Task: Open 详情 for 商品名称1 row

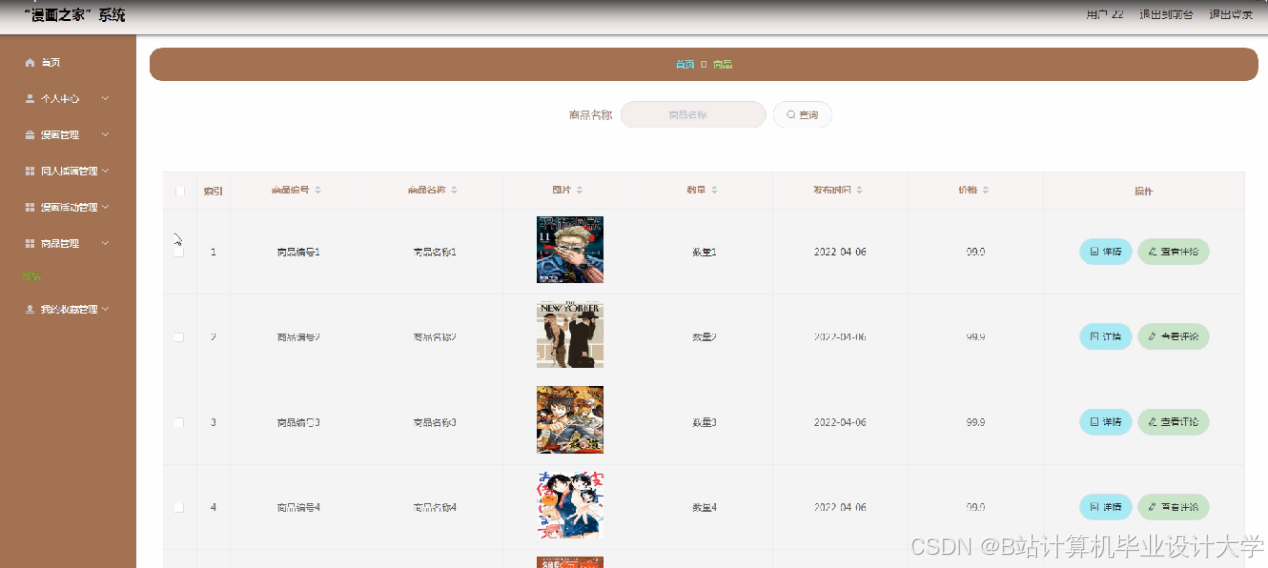Action: coord(1105,252)
